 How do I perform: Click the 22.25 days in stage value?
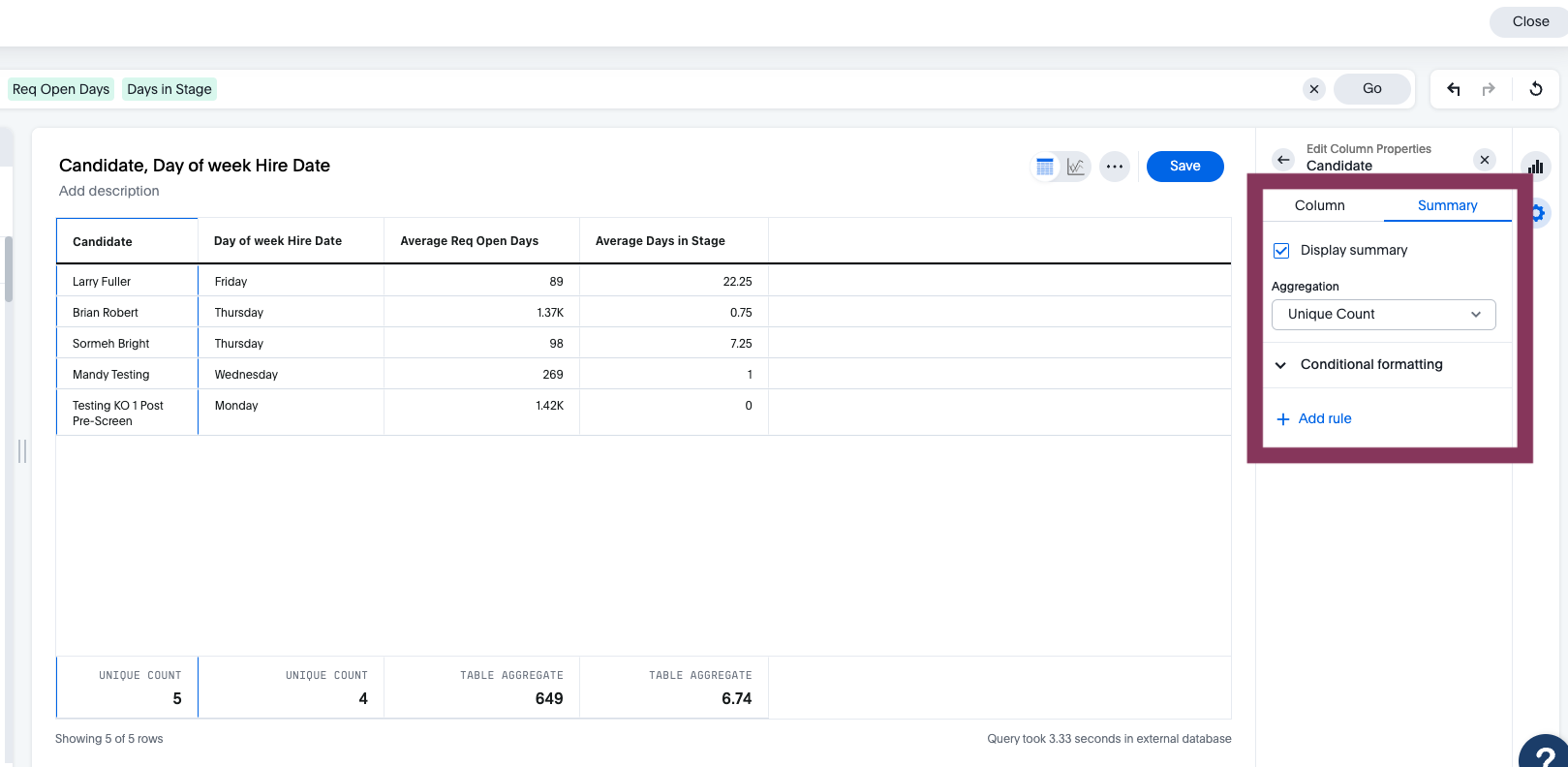coord(737,282)
